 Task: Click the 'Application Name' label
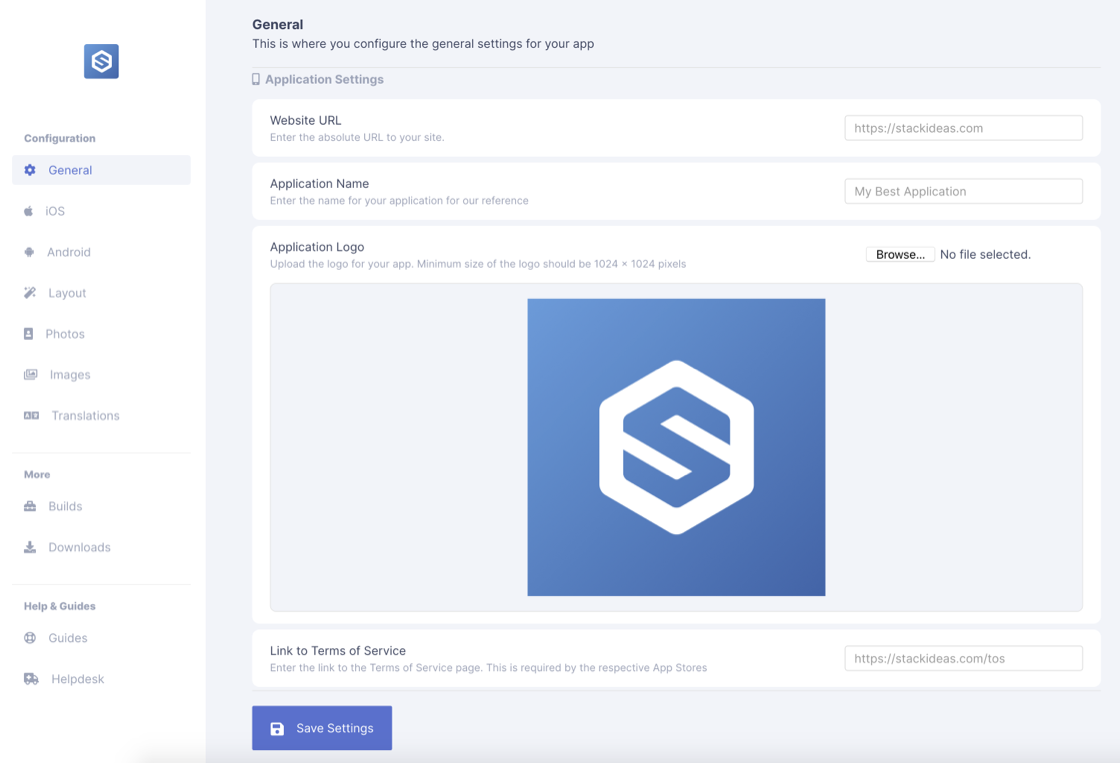click(x=319, y=184)
